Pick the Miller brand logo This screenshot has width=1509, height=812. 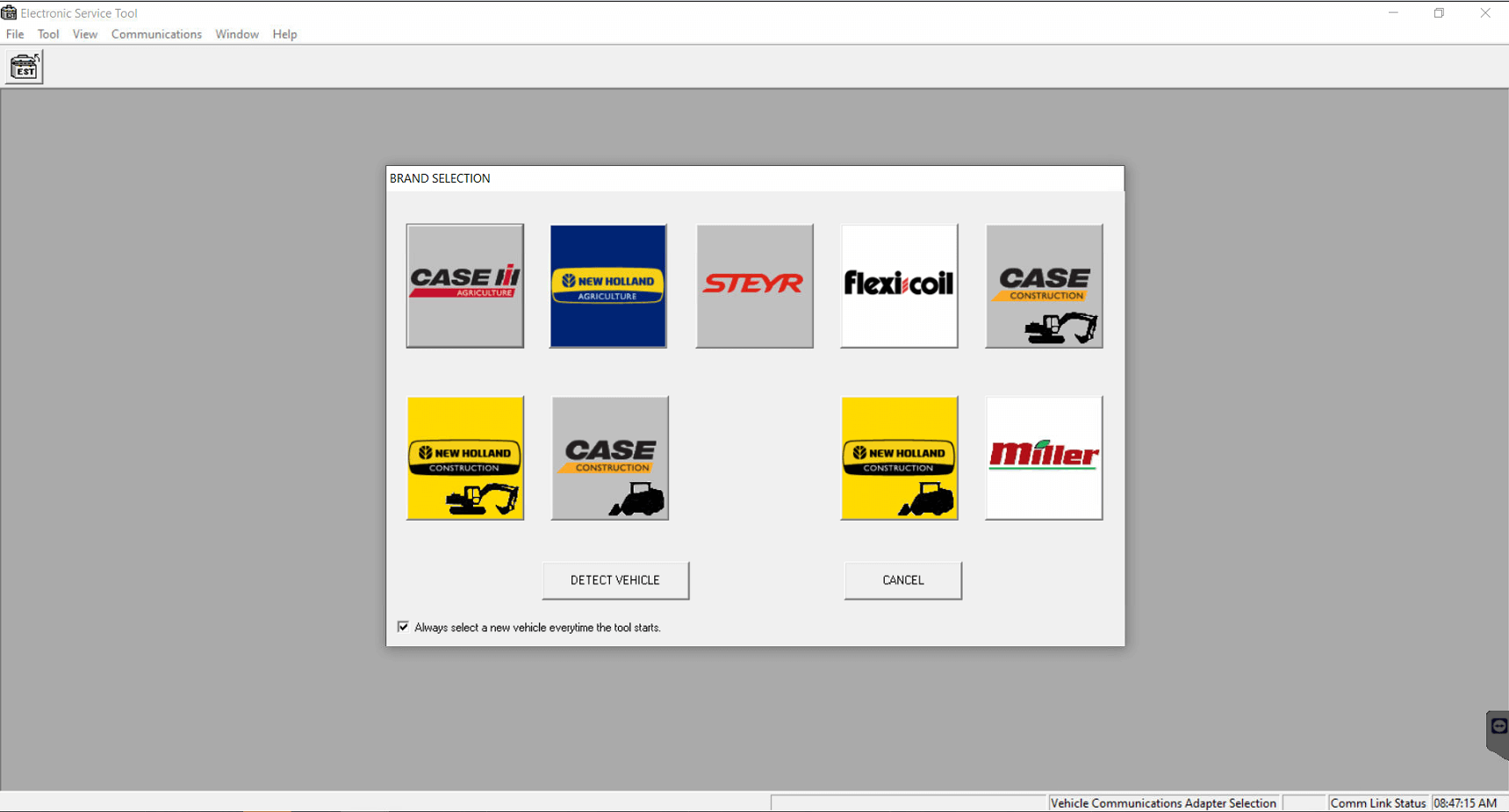coord(1044,457)
